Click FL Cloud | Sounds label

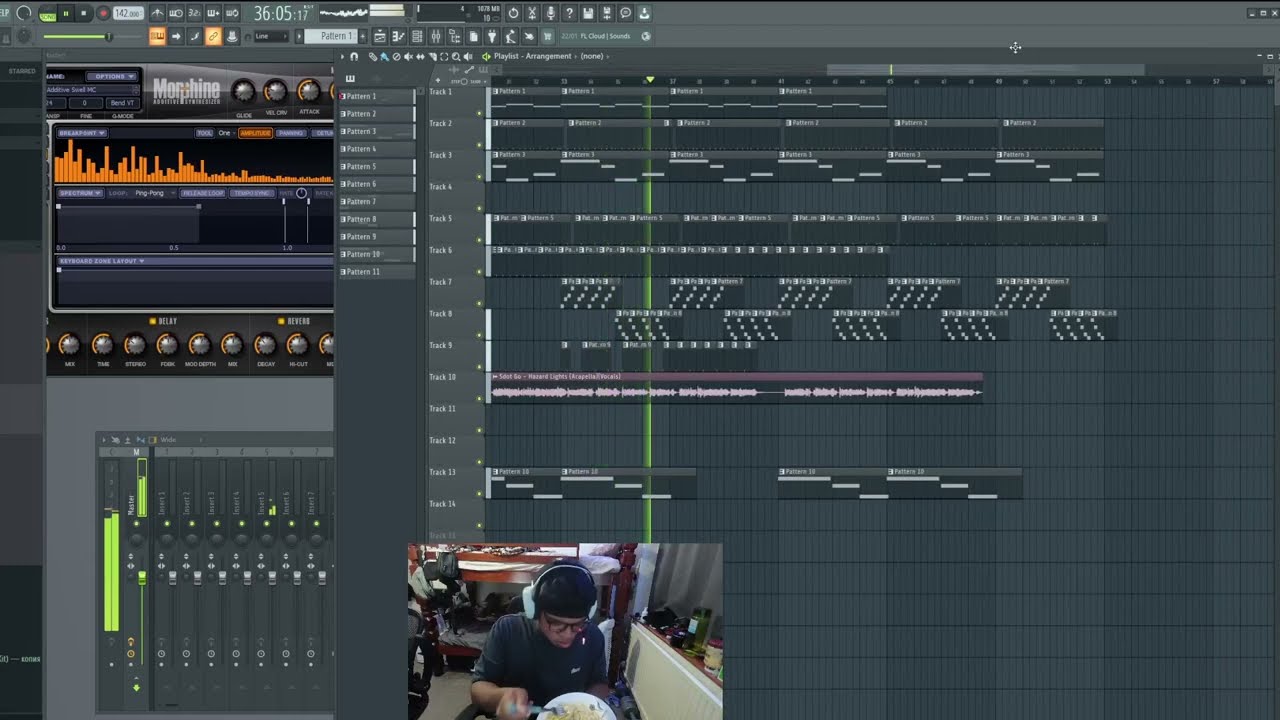605,36
